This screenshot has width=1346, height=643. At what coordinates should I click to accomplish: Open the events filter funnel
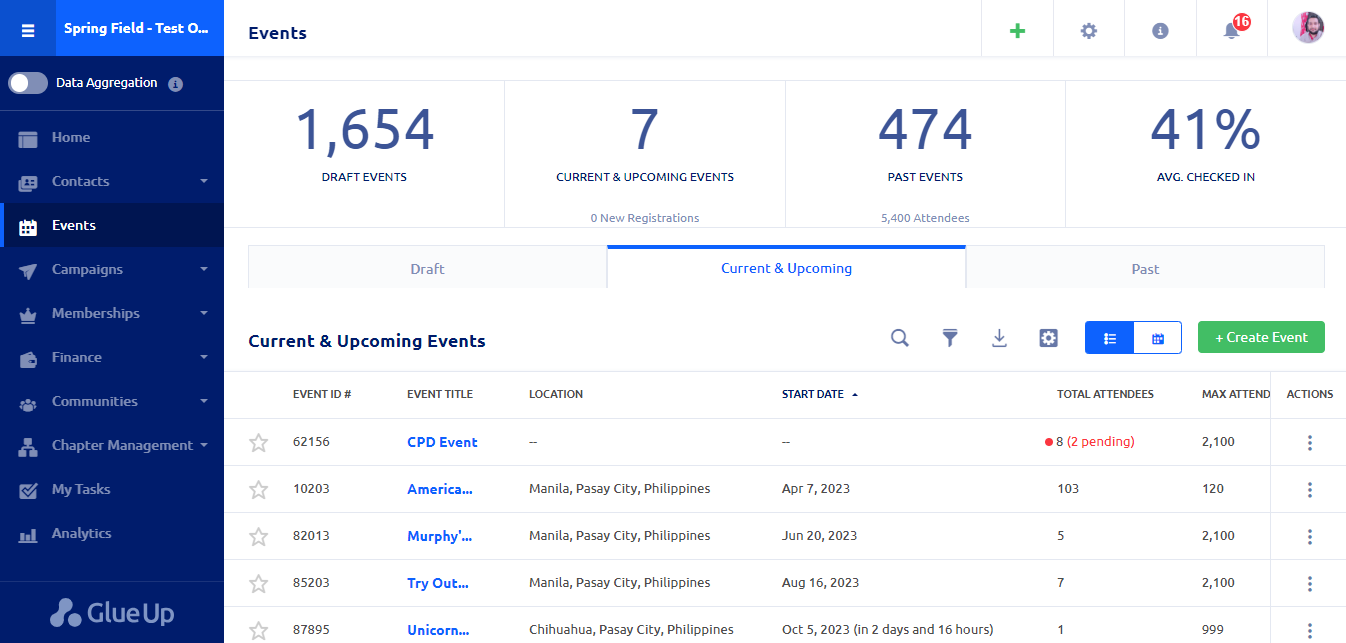[950, 338]
